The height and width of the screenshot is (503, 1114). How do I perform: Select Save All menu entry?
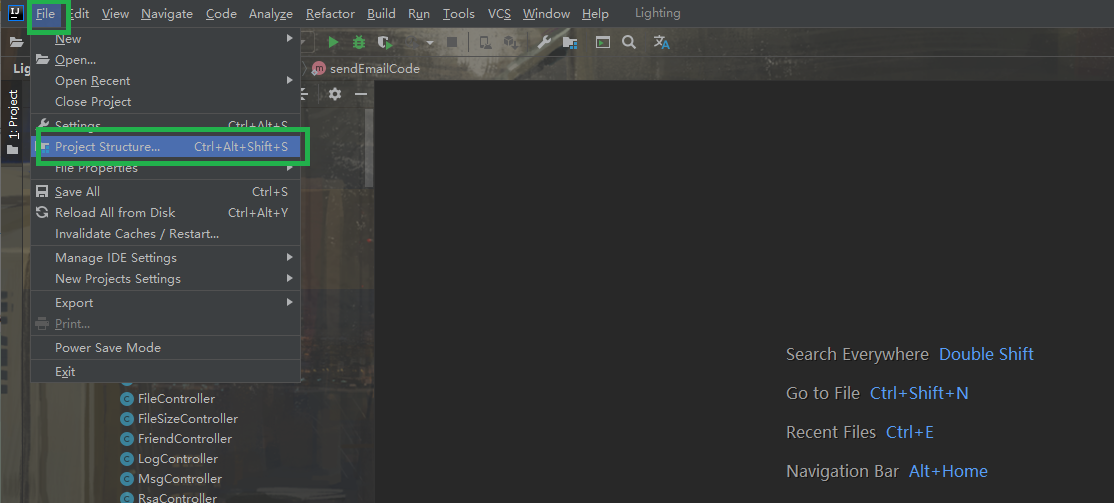coord(166,192)
